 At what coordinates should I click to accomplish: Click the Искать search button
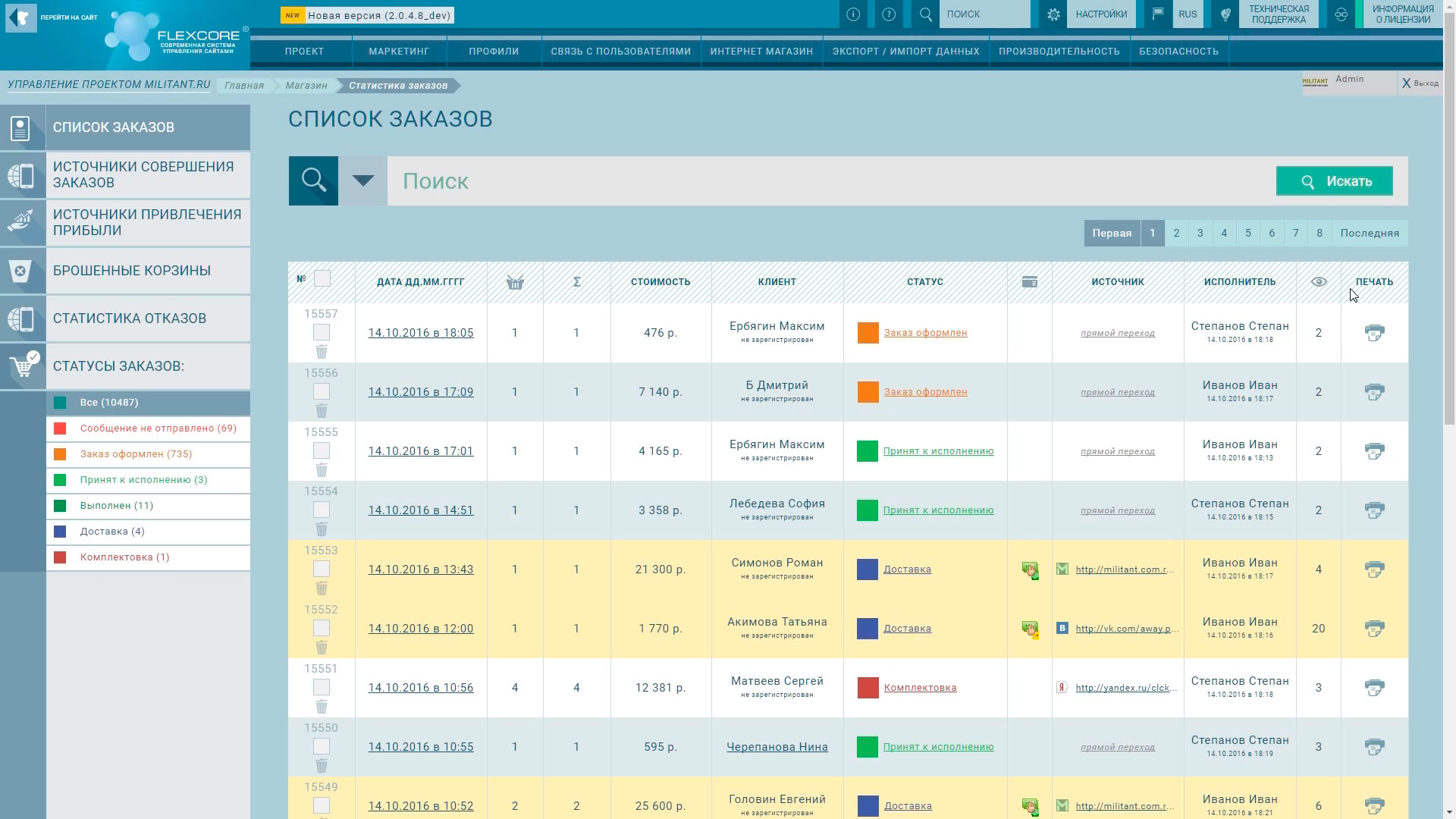coord(1334,181)
